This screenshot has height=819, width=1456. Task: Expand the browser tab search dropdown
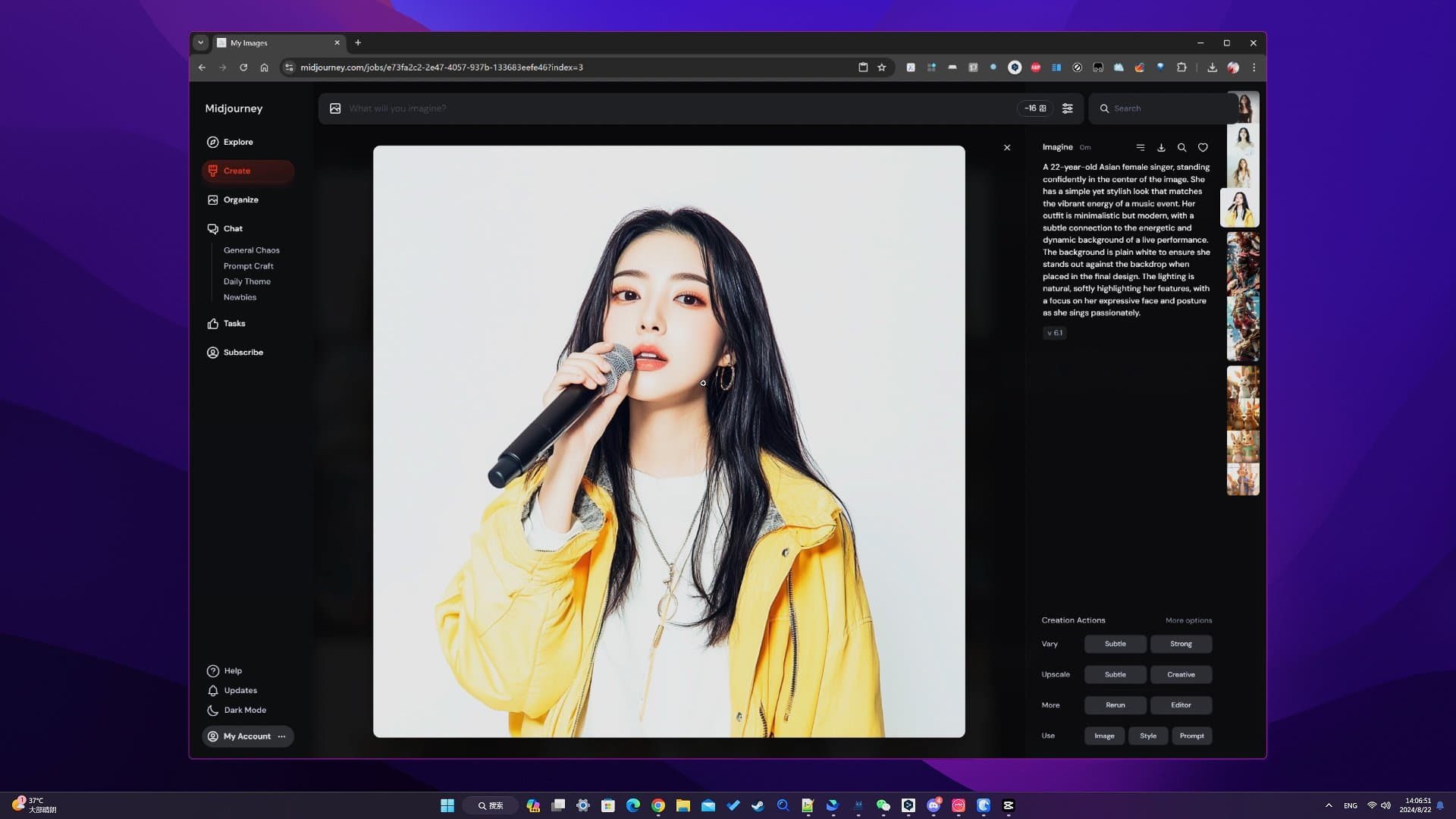[200, 43]
